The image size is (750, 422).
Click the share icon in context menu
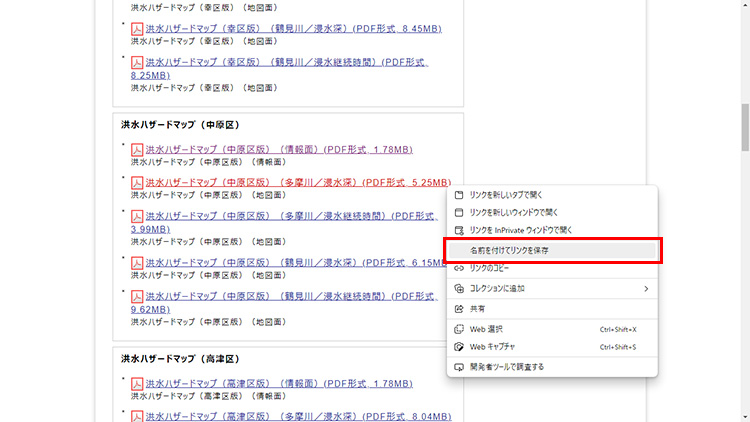(460, 309)
